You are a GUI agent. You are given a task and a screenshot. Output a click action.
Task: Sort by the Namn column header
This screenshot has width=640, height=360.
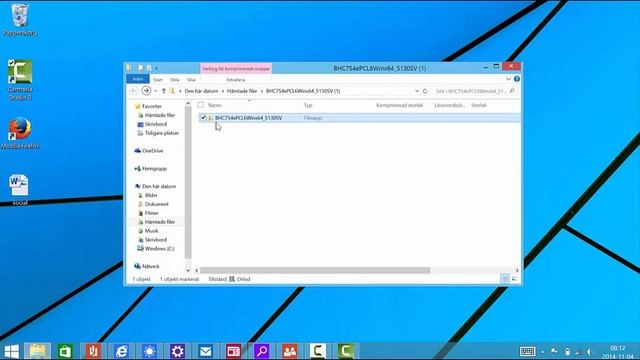click(x=215, y=105)
